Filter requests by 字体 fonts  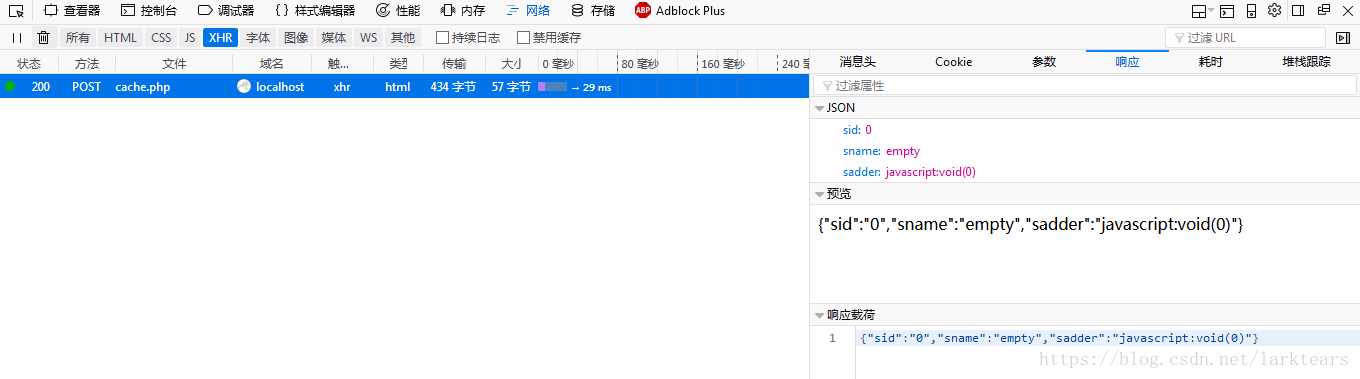pos(258,38)
